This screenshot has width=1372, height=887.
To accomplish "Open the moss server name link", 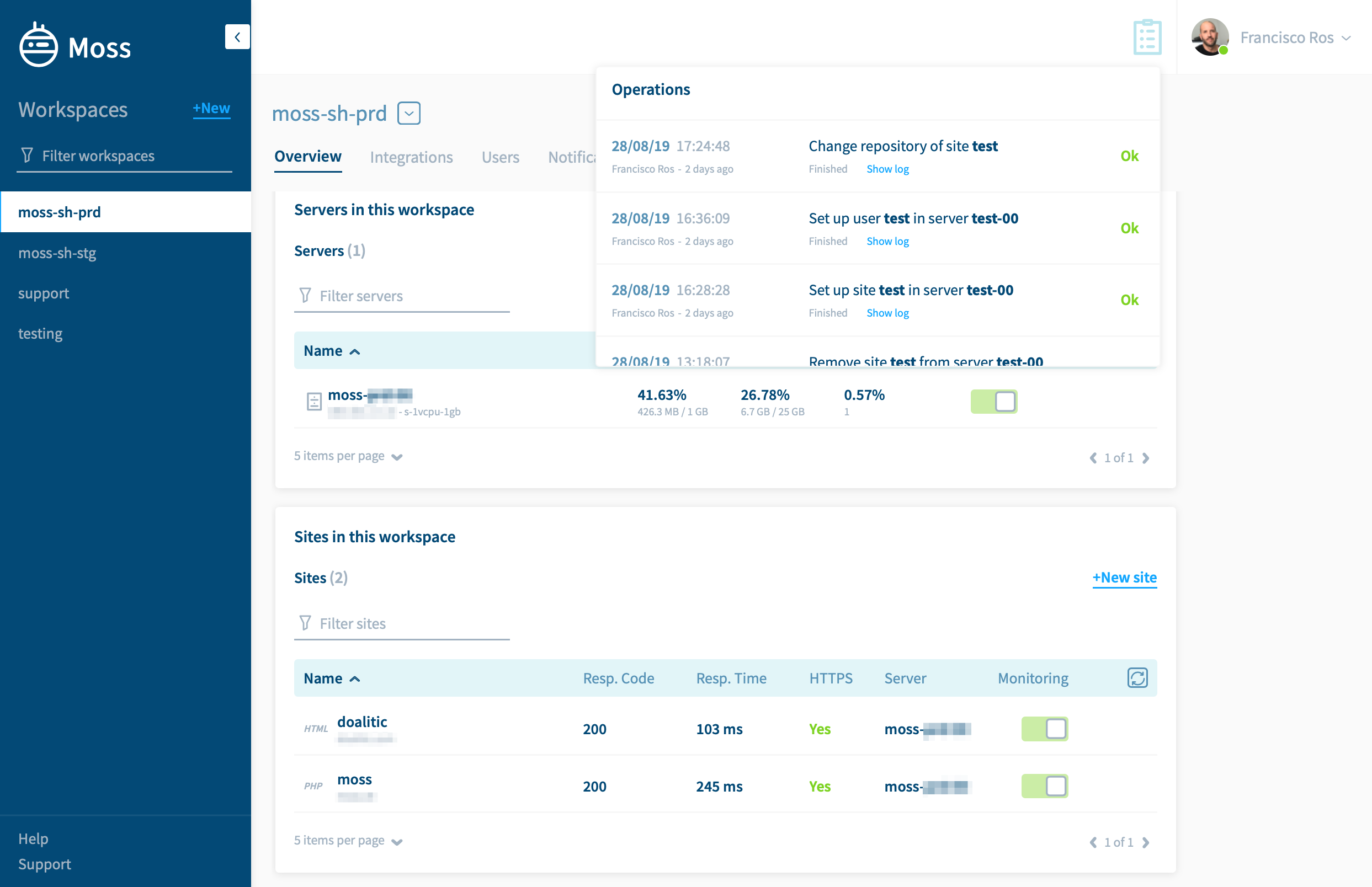I will click(370, 395).
